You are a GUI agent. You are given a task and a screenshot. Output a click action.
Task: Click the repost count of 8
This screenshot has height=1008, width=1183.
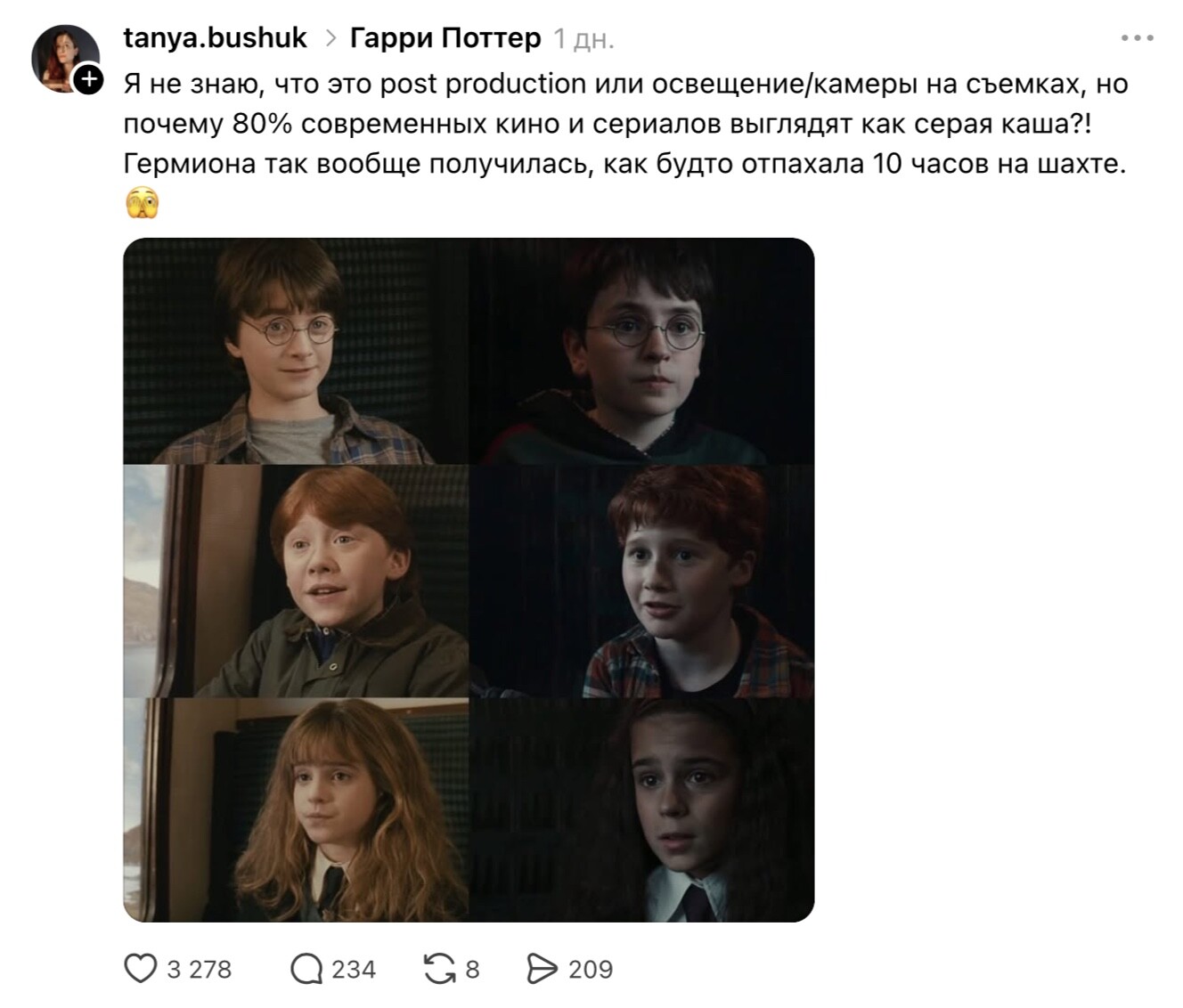[x=472, y=969]
